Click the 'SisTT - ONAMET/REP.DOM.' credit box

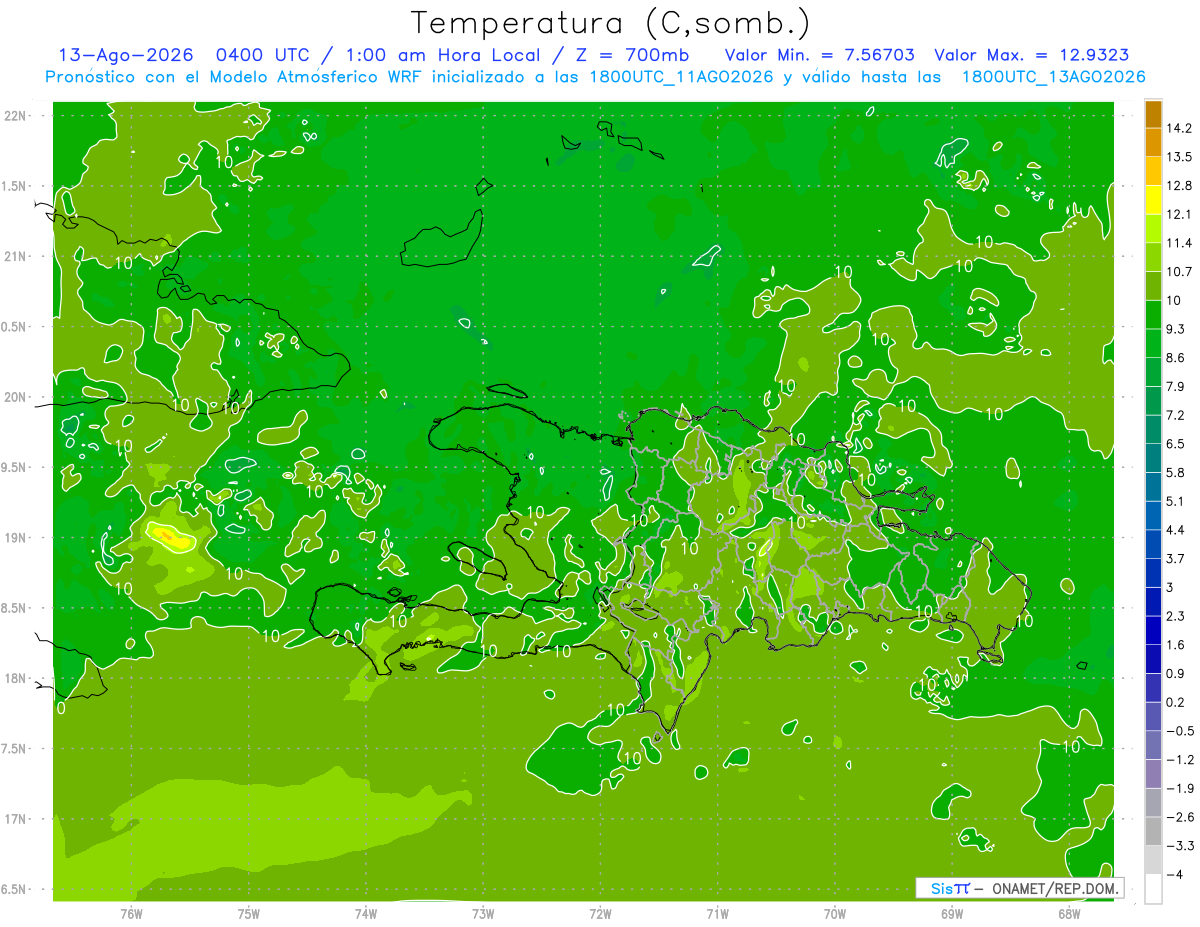[1020, 888]
